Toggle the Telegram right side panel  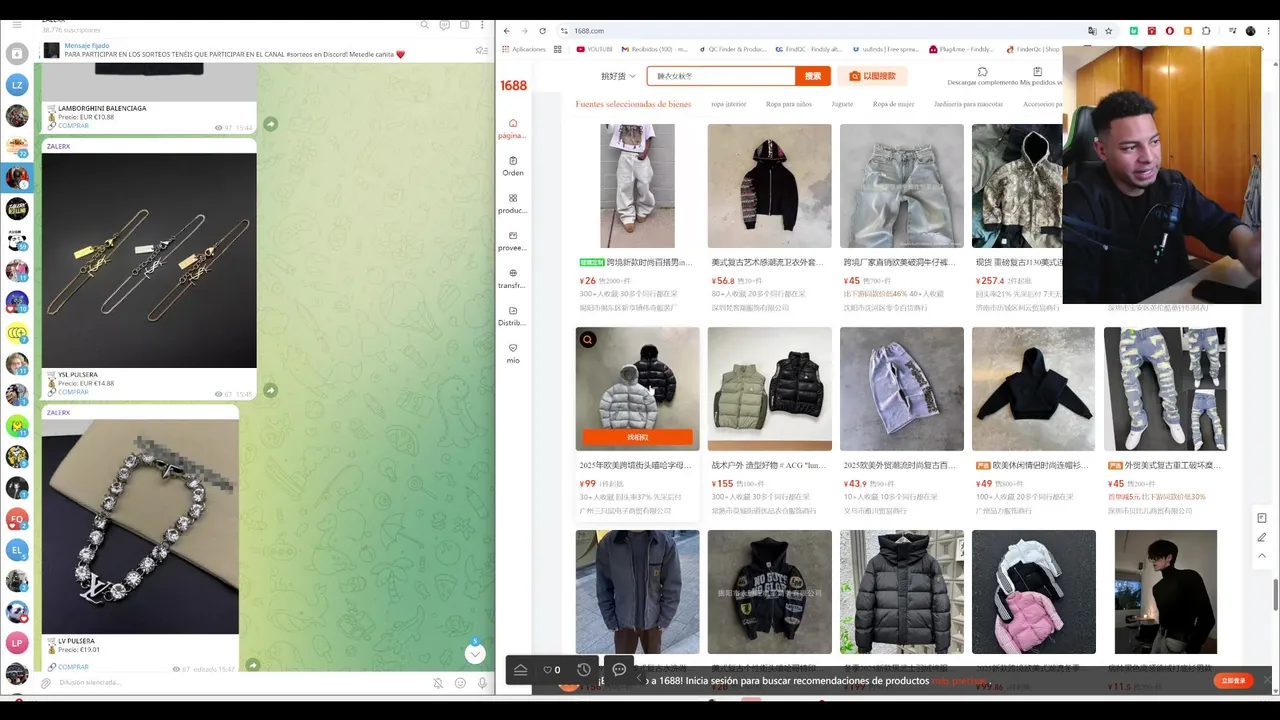click(463, 25)
